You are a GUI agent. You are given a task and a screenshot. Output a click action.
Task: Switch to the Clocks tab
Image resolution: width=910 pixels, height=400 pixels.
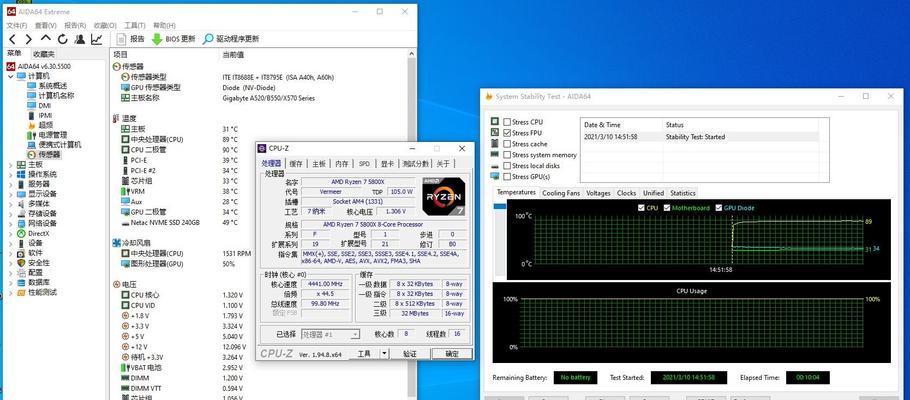pos(626,193)
